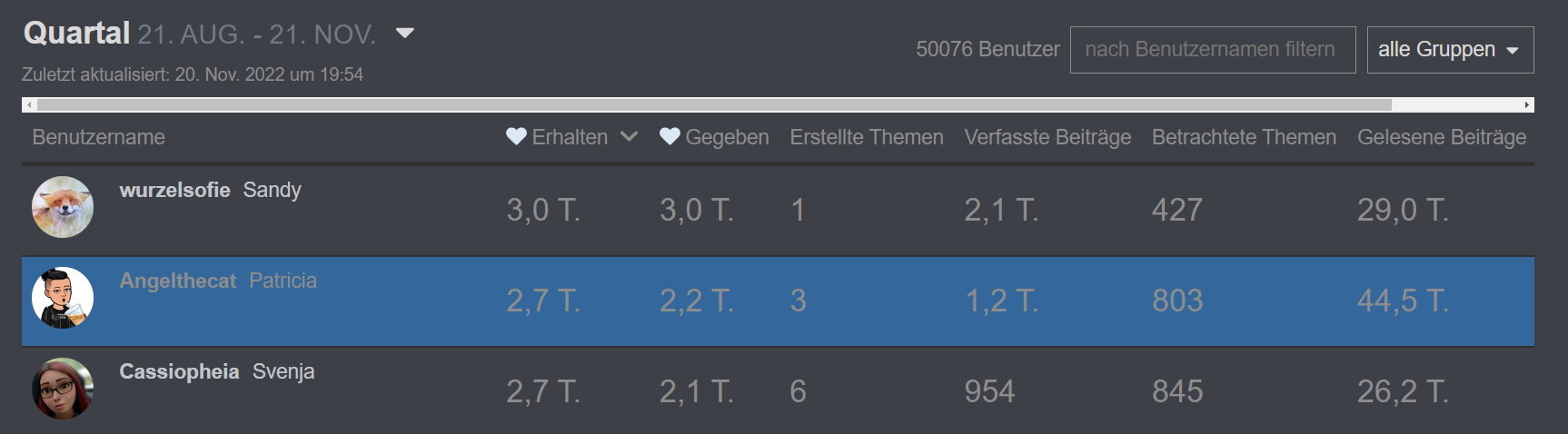Sort by Betrachtete Themen column
Viewport: 1568px width, 434px height.
[1244, 137]
